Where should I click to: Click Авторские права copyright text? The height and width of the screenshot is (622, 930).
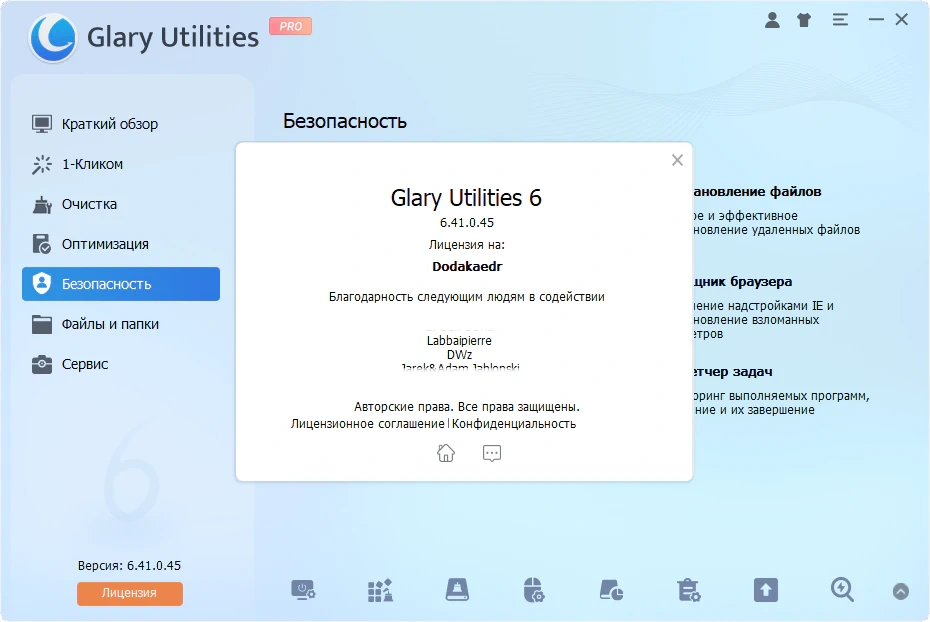click(x=467, y=407)
